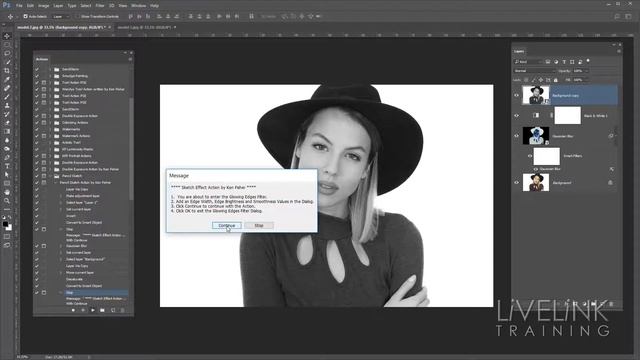Hide the Gaussian Blur smart object layer
This screenshot has height=360, width=640.
tap(516, 136)
